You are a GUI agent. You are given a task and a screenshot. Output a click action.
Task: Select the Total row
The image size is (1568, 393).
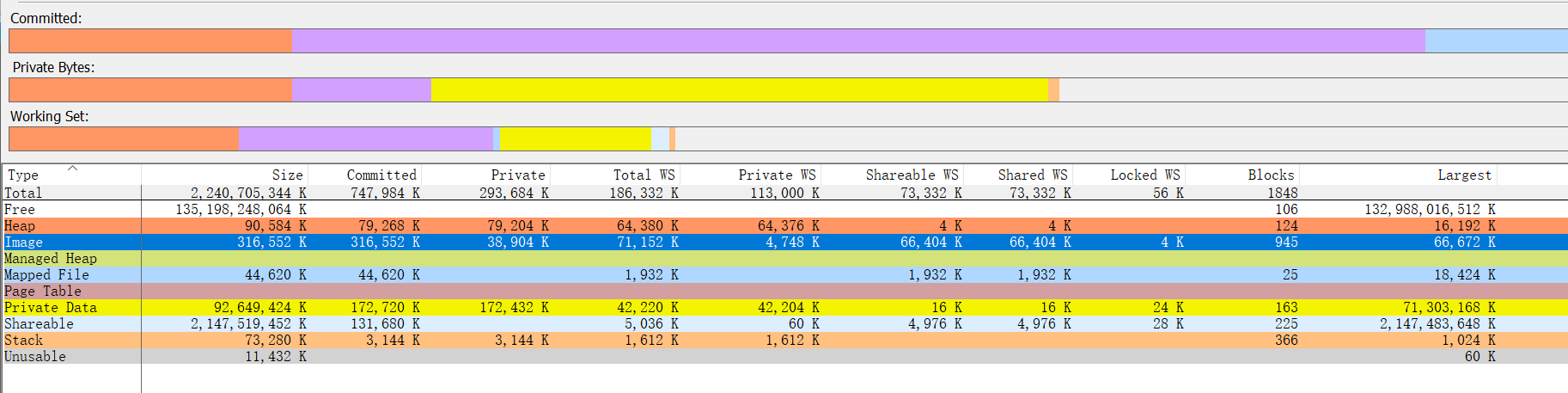click(784, 193)
